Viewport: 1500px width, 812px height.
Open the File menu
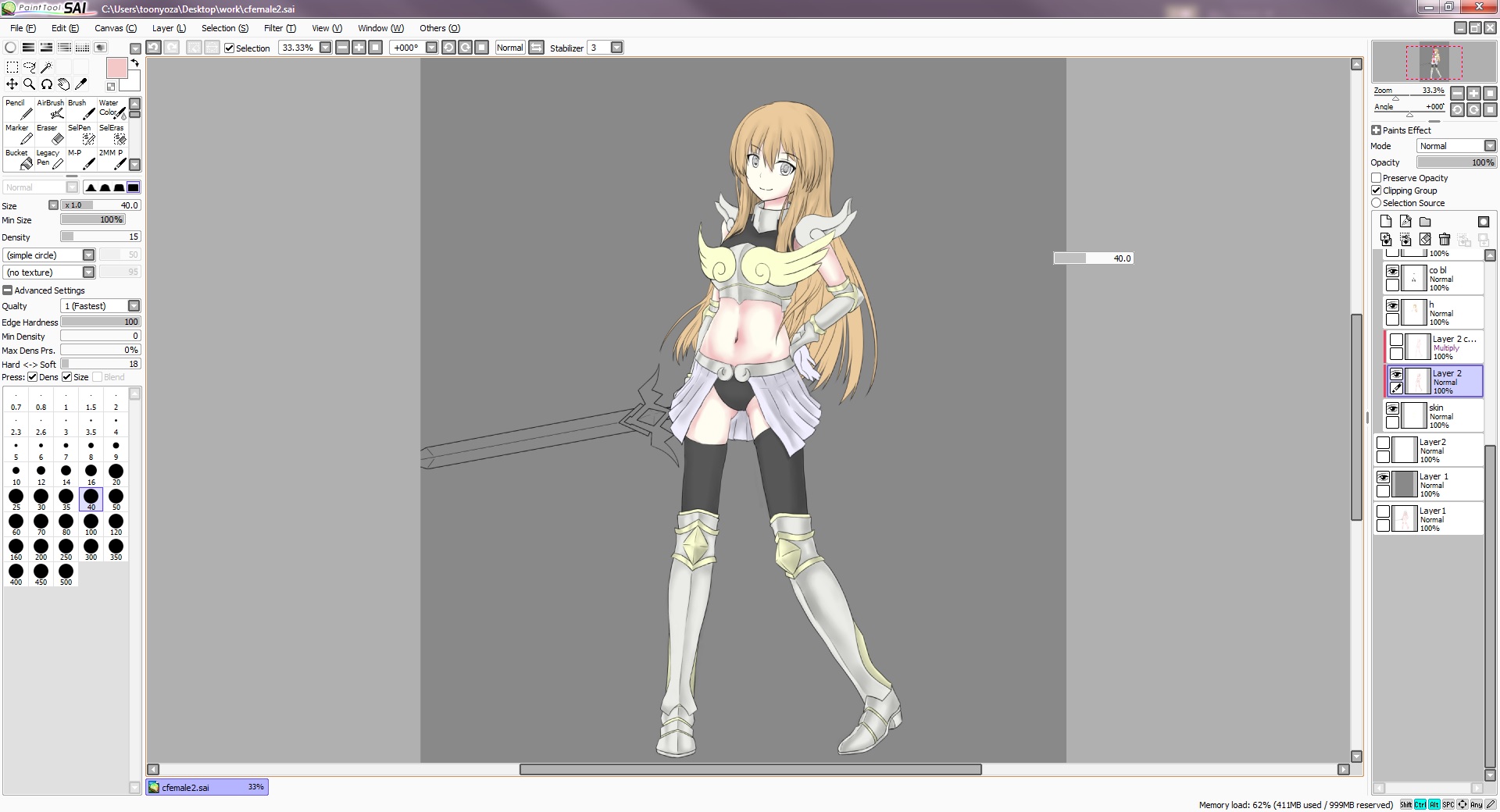23,28
